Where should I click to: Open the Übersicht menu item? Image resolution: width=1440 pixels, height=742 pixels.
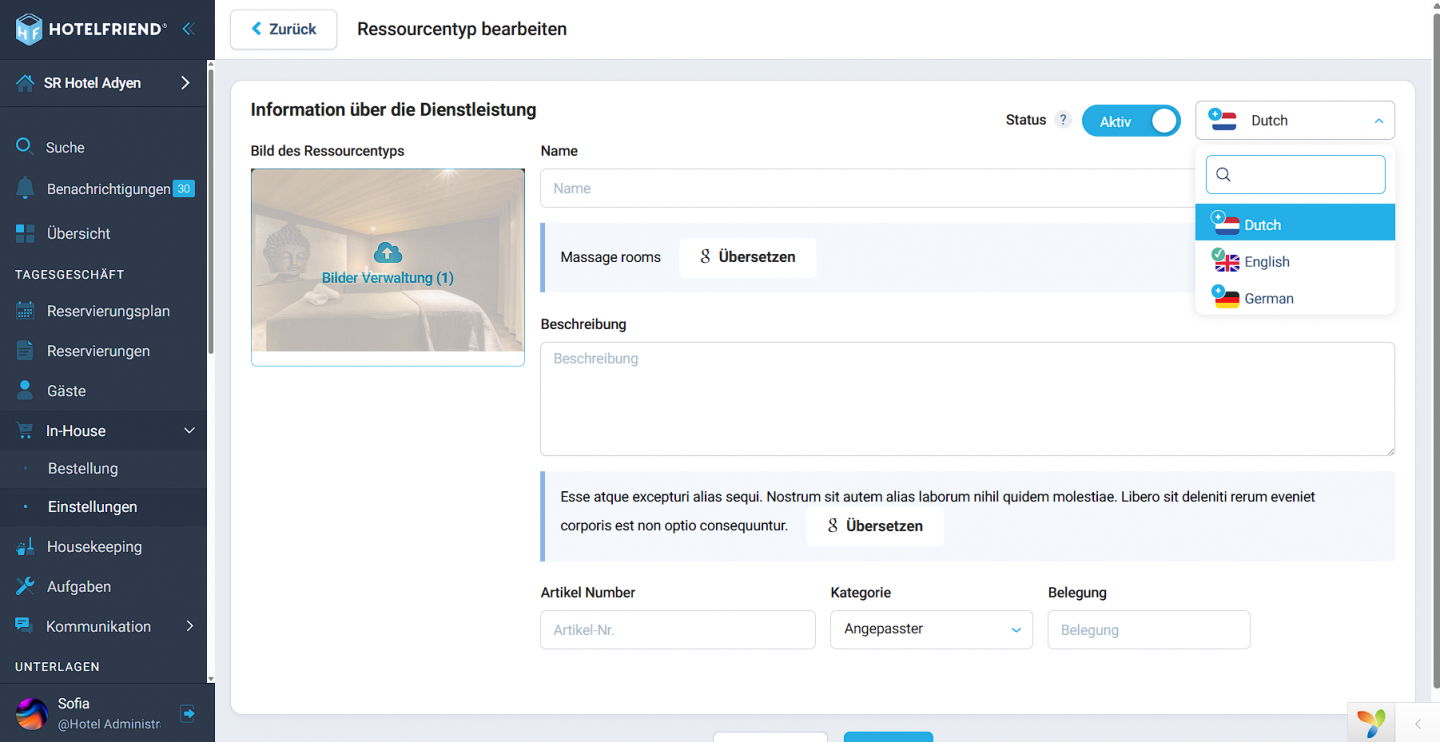click(x=79, y=233)
